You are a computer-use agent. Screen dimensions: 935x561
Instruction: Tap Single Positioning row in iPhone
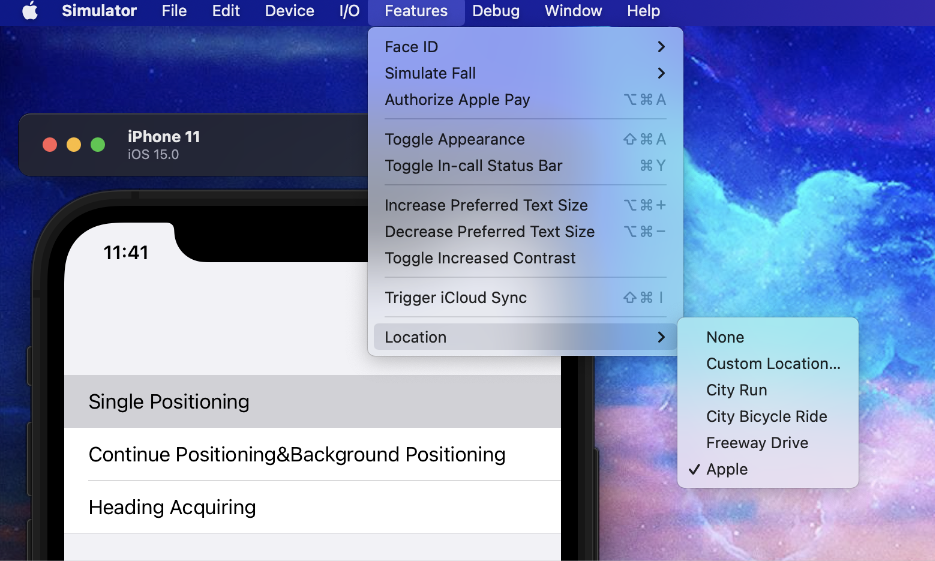pyautogui.click(x=312, y=402)
